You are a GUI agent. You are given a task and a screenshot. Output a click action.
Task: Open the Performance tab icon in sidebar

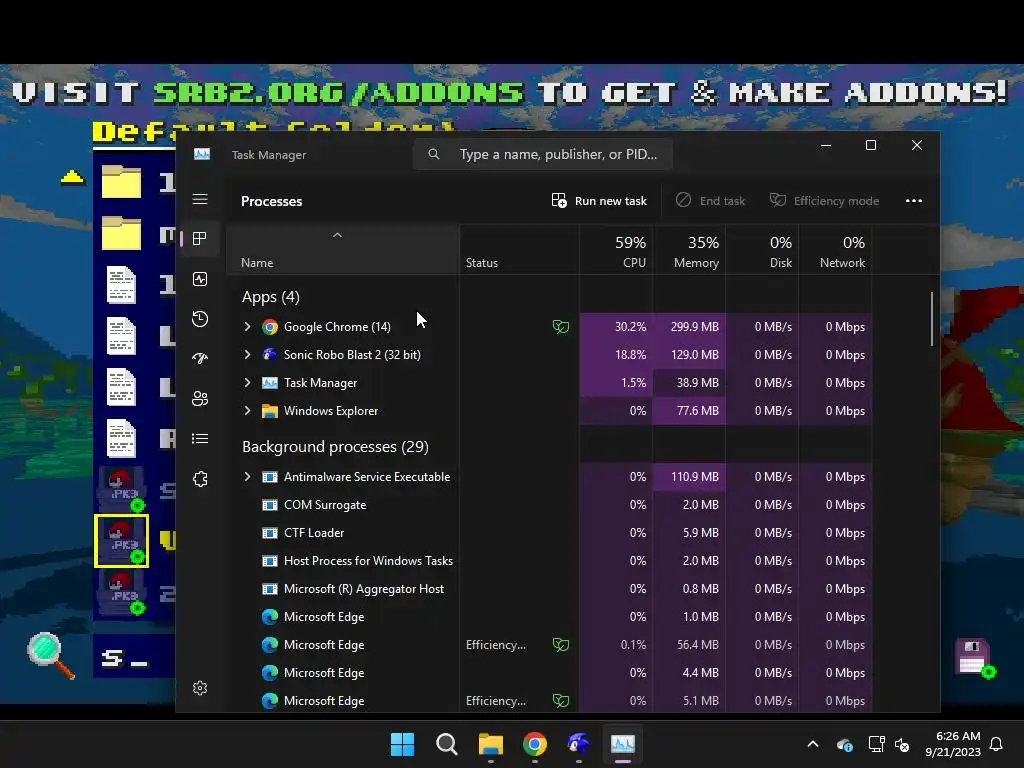pyautogui.click(x=200, y=279)
